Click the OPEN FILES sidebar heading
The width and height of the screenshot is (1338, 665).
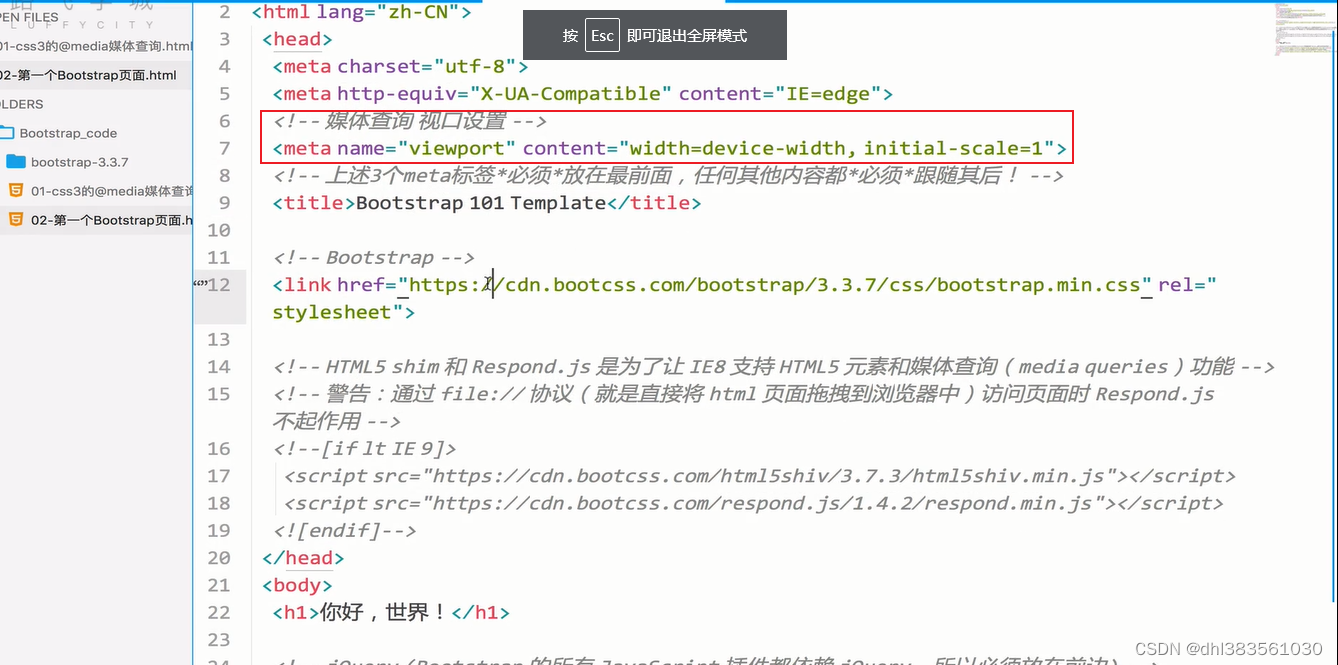tap(29, 17)
